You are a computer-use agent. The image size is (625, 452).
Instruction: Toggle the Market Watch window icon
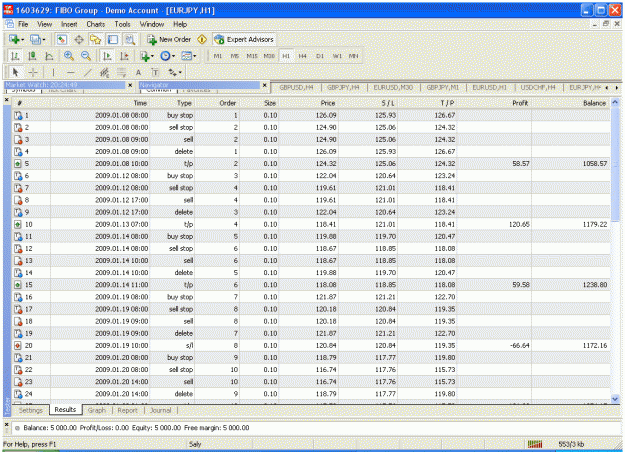pos(61,39)
